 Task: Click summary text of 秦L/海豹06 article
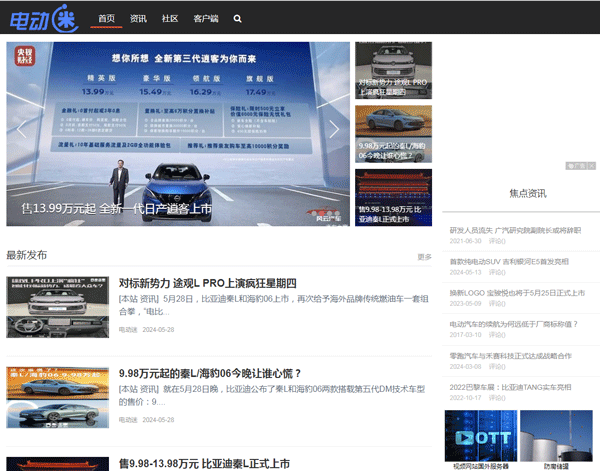click(272, 395)
